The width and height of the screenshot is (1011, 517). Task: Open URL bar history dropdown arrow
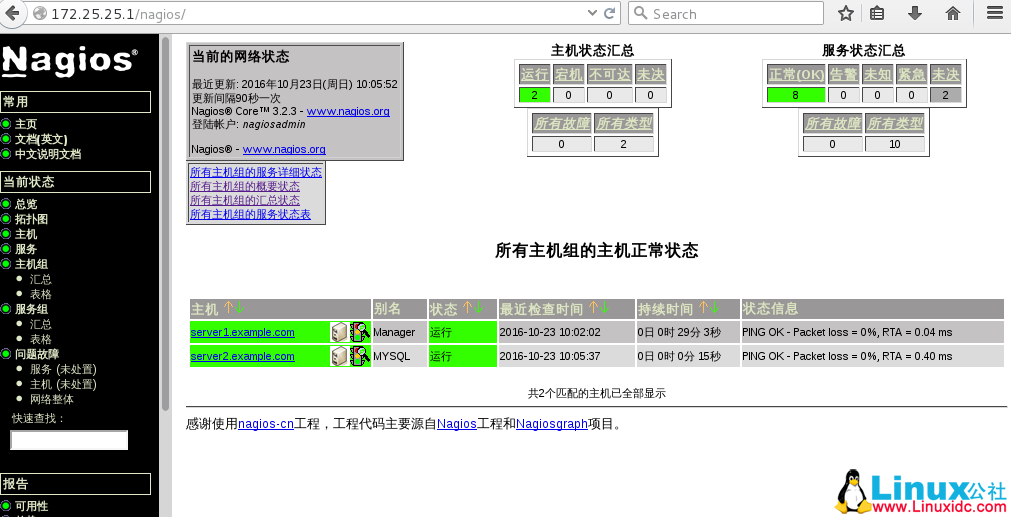pyautogui.click(x=590, y=13)
